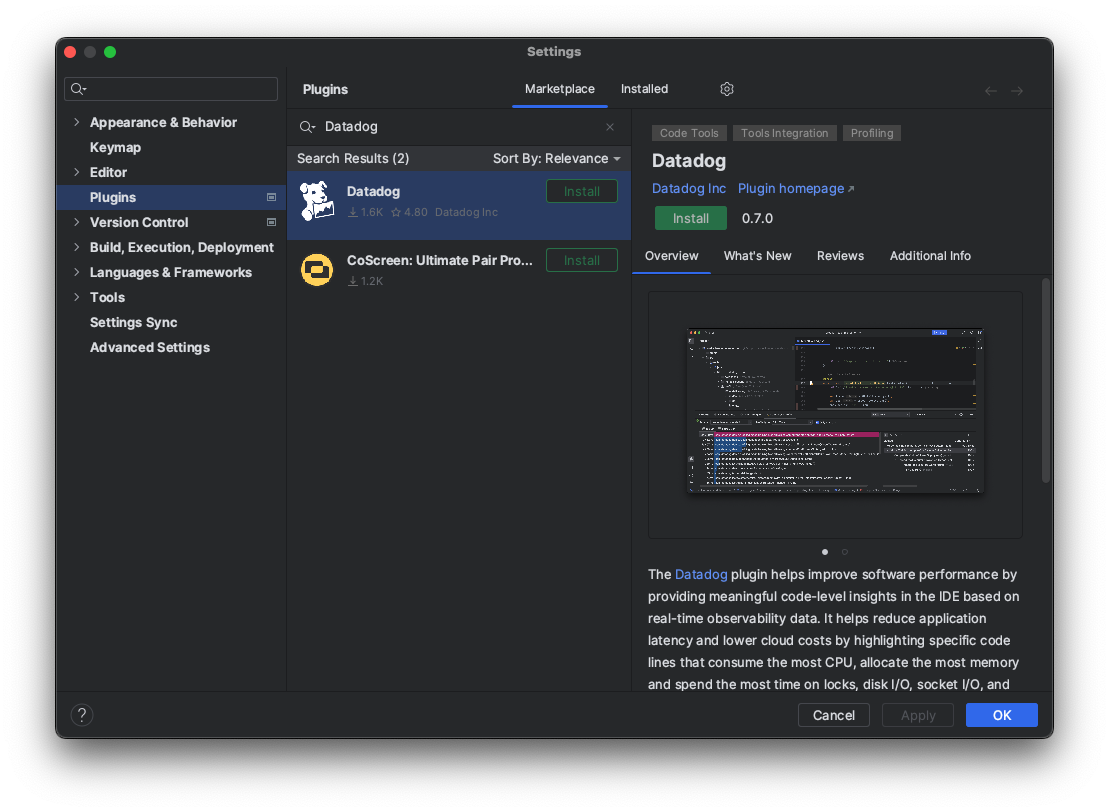
Task: Select the second screenshot carousel dot
Action: (845, 552)
